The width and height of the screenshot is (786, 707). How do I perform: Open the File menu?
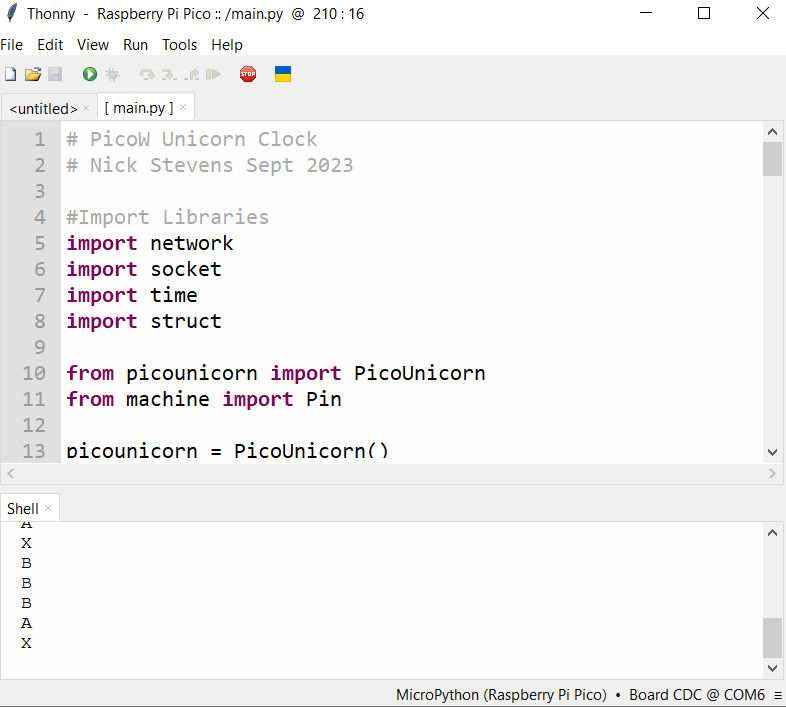click(12, 45)
